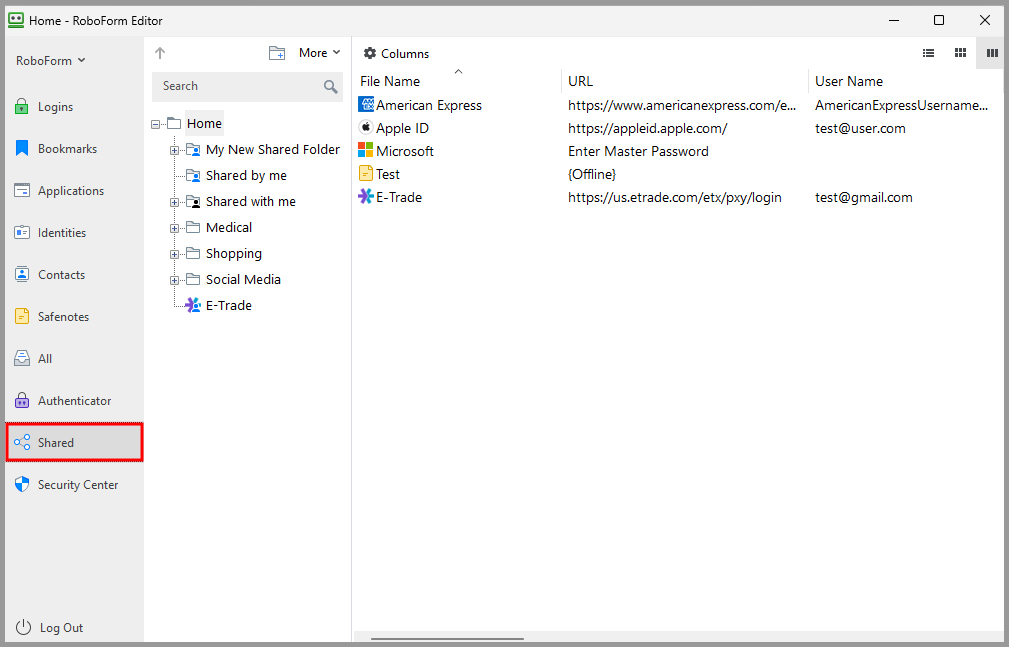This screenshot has width=1009, height=647.
Task: Select Shared by me folder
Action: 246,175
